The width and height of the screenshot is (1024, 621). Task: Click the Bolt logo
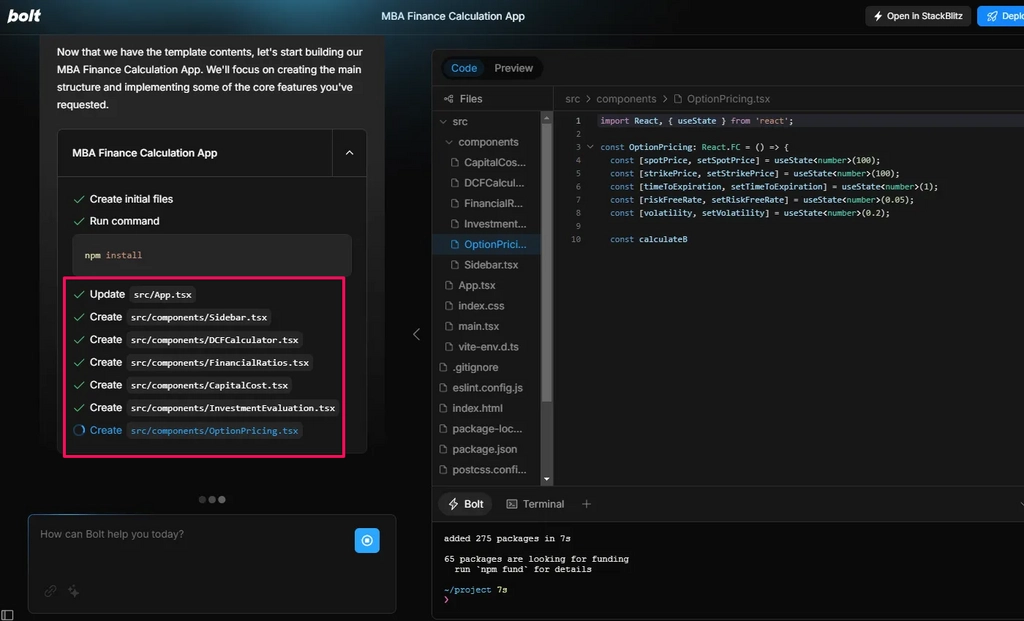[24, 16]
